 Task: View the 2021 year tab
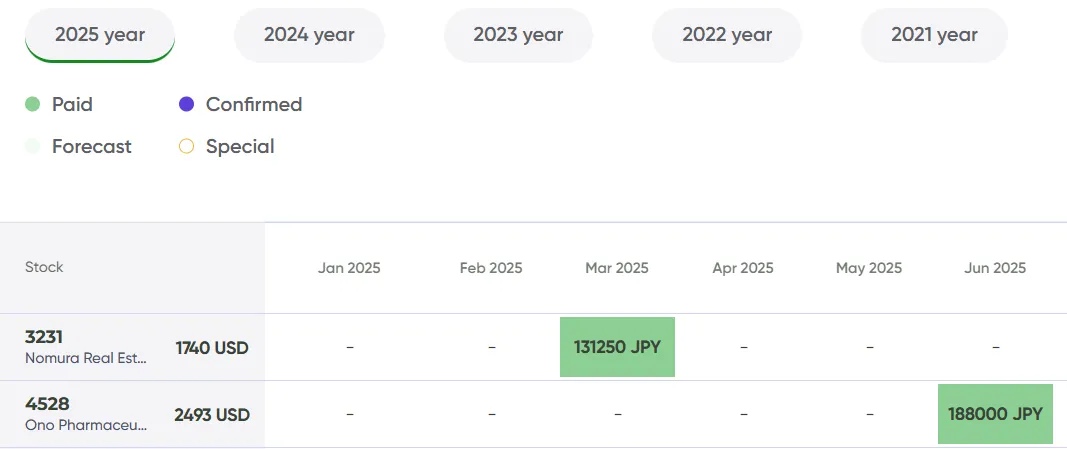(934, 35)
